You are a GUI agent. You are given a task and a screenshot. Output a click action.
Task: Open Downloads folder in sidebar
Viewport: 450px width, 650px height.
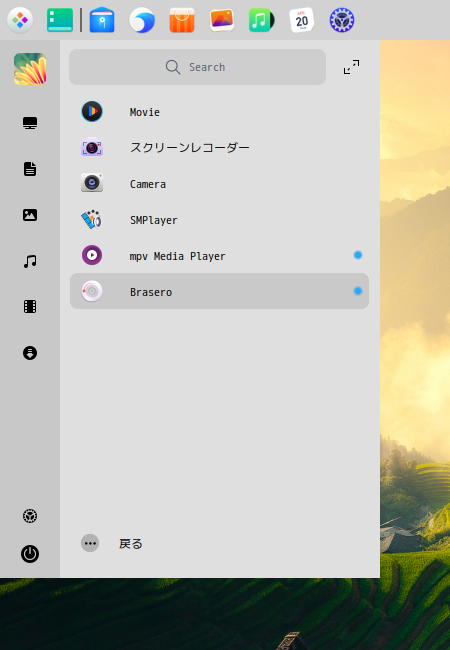click(x=30, y=353)
